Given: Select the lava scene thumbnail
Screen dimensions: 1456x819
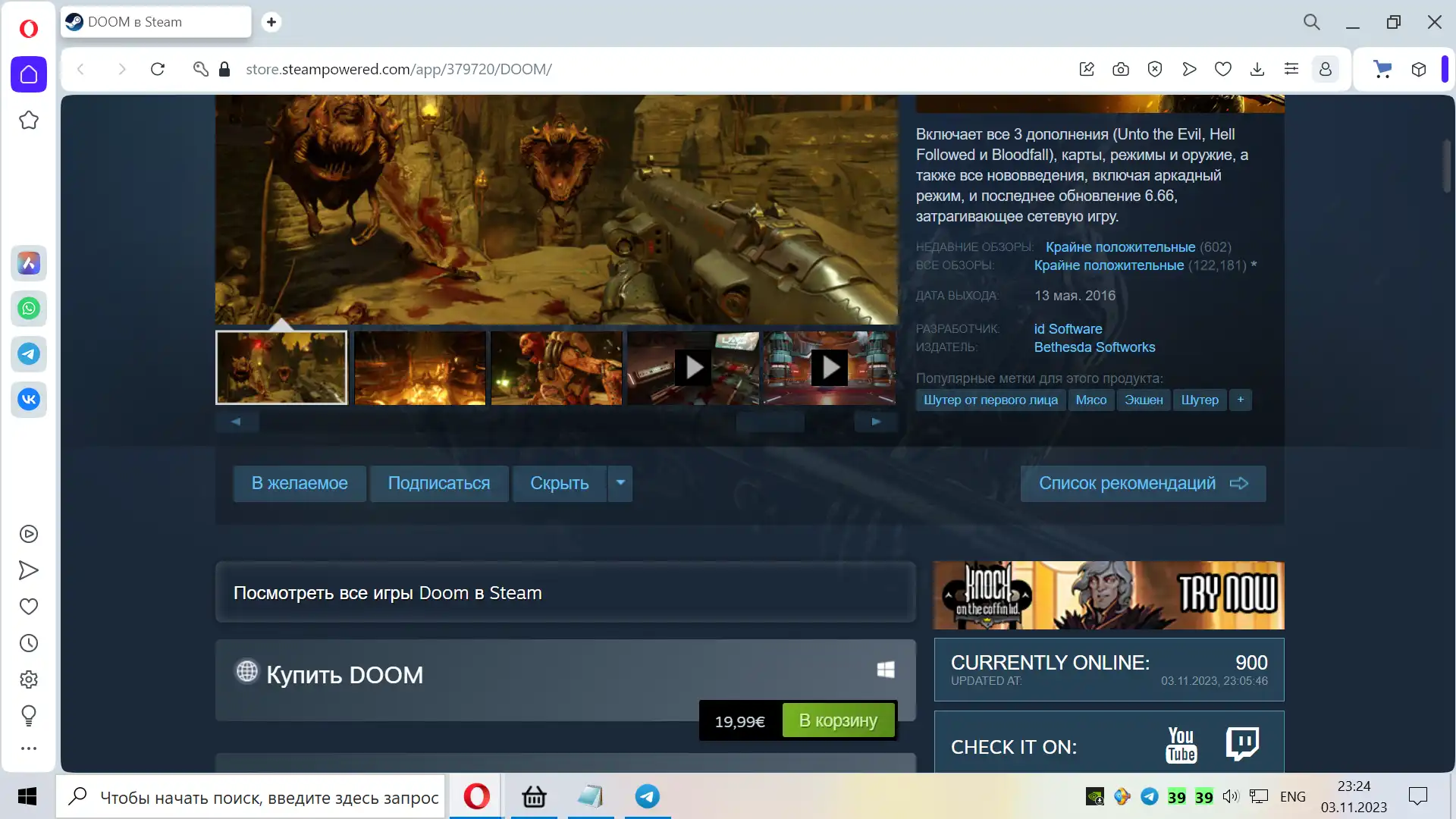Looking at the screenshot, I should (x=420, y=368).
